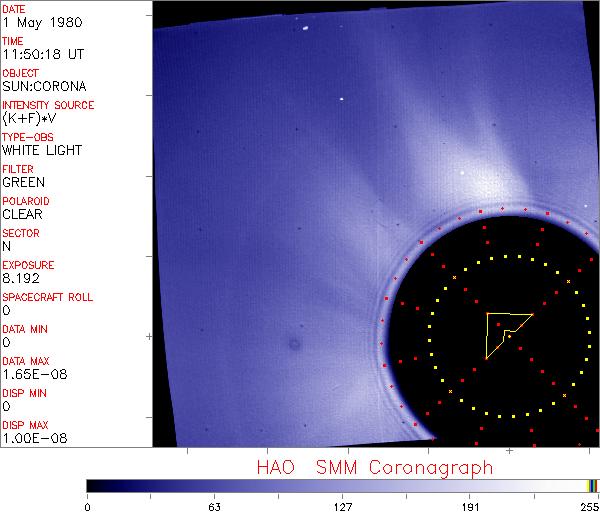Click the DATE label in the info panel
Viewport: 600px width, 512px height.
(x=15, y=9)
